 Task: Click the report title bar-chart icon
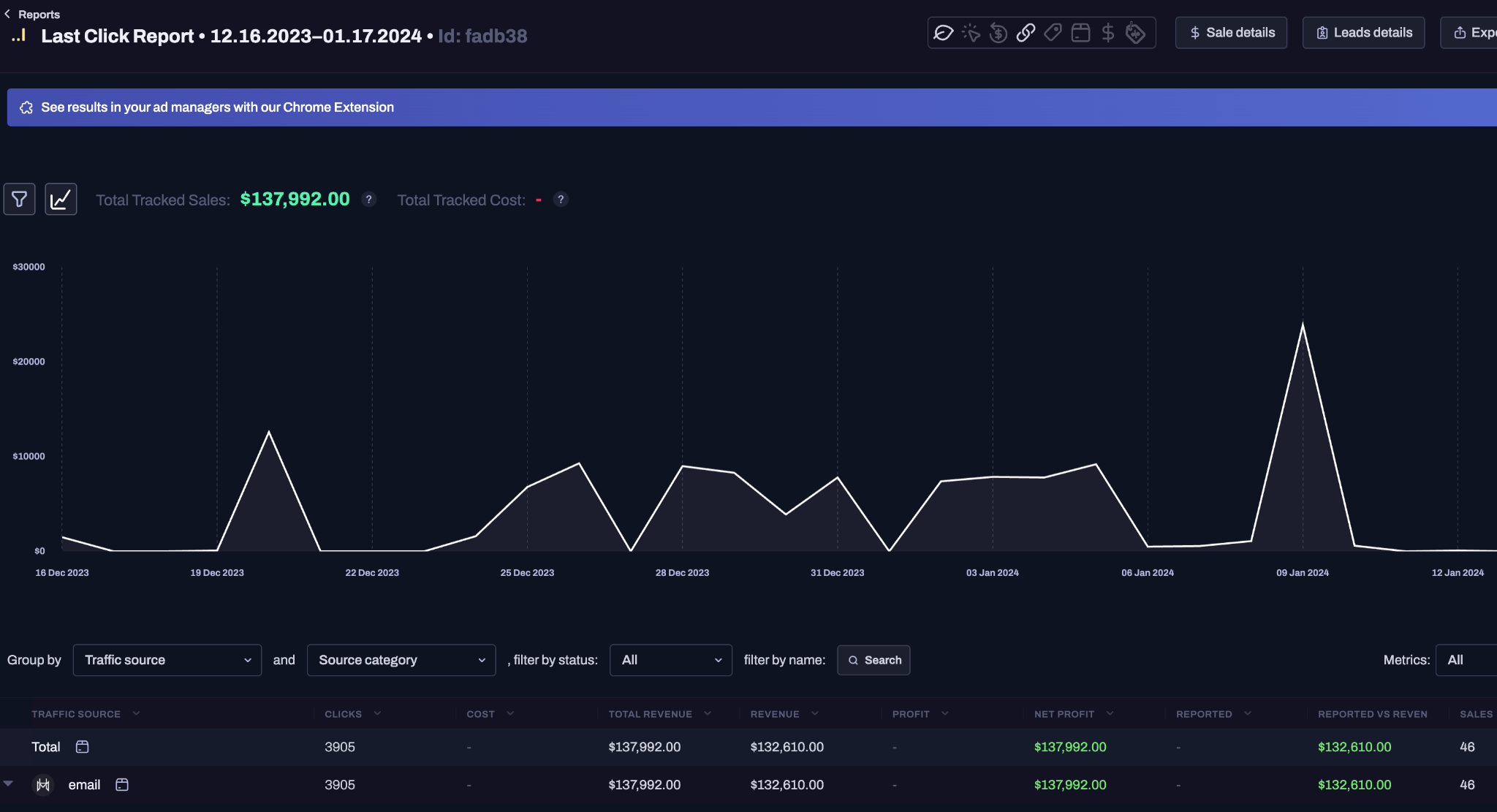coord(19,35)
